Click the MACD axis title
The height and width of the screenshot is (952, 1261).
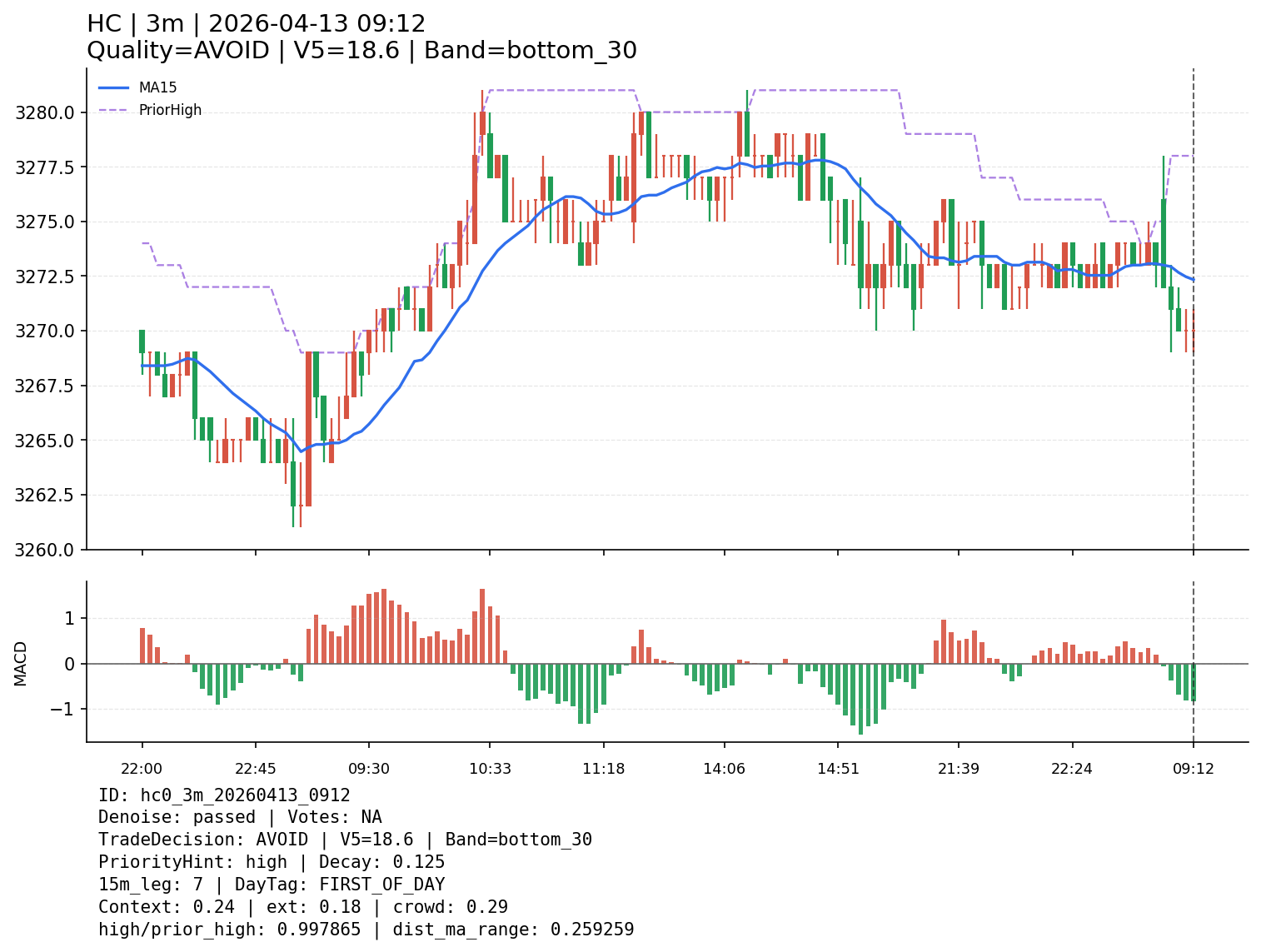coord(21,663)
